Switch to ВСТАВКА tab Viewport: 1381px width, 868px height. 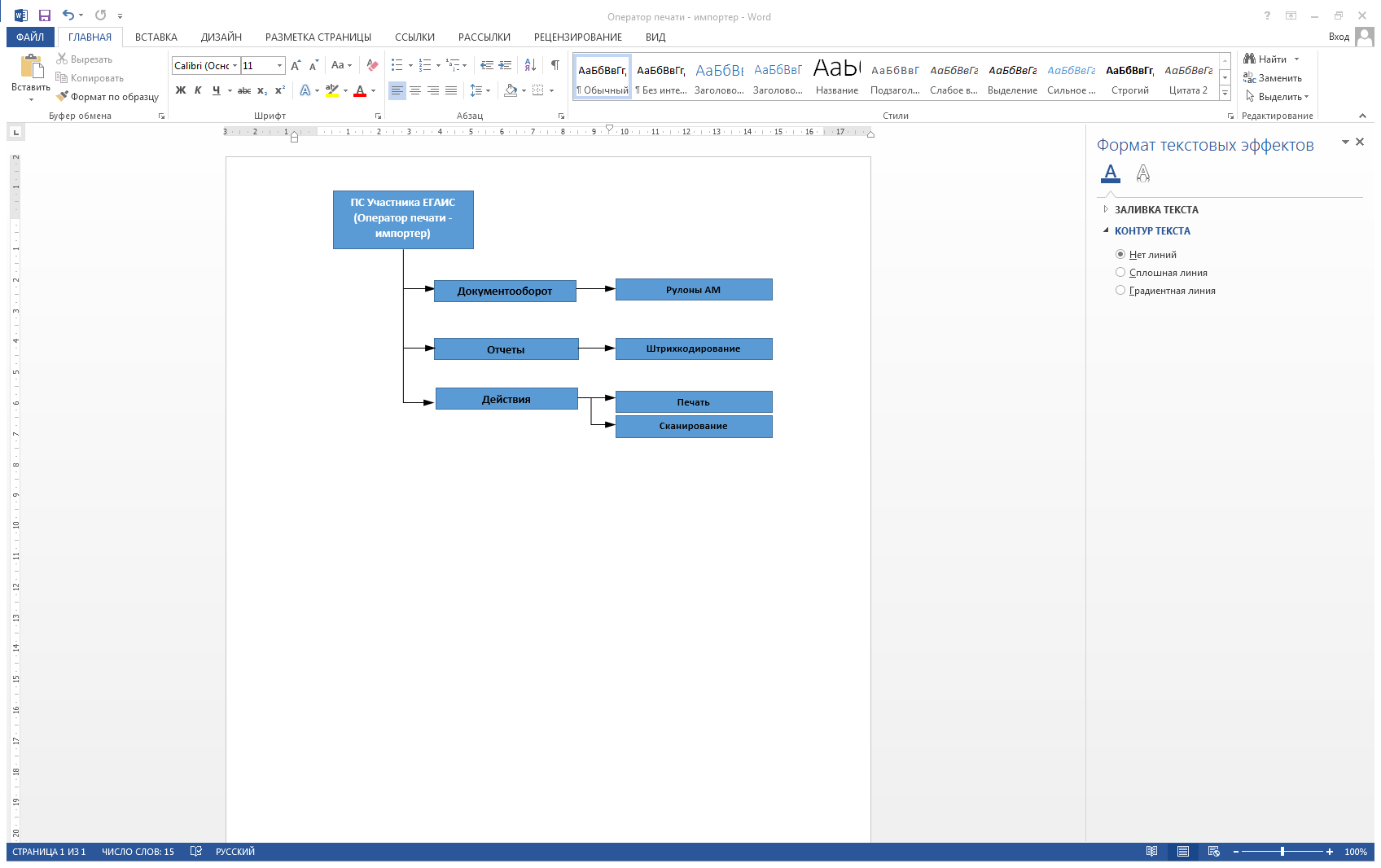(x=156, y=37)
